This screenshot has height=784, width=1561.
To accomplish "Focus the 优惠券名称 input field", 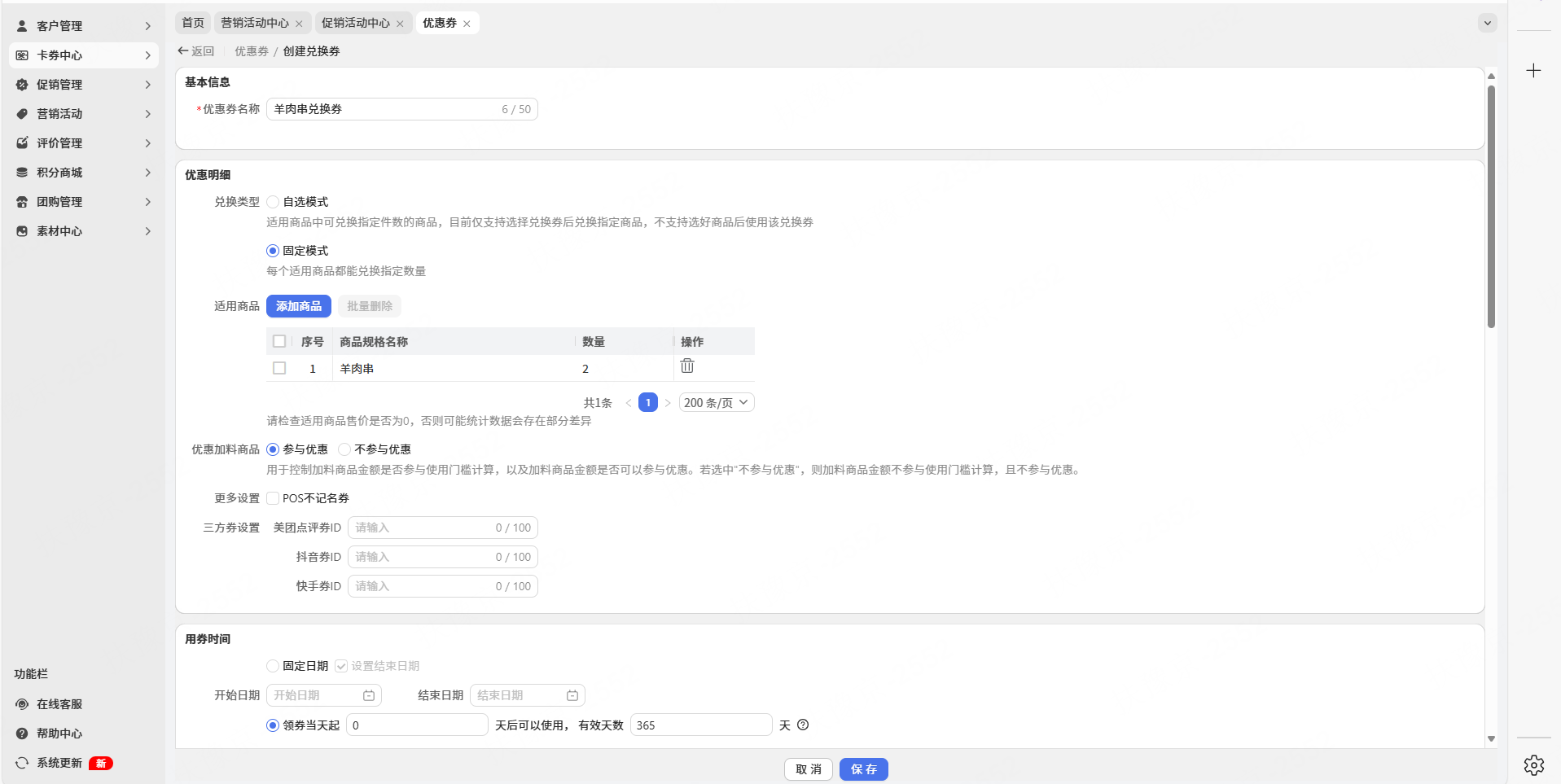I will (402, 109).
